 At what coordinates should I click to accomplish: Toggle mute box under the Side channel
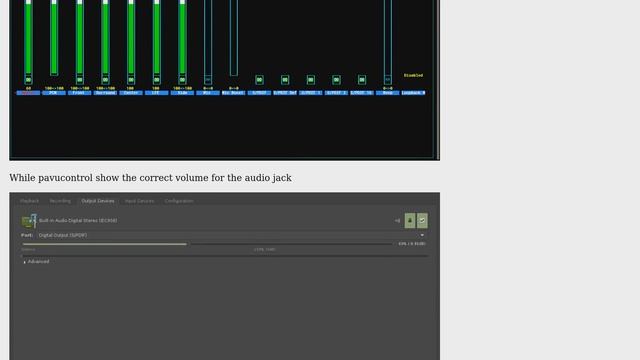182,80
